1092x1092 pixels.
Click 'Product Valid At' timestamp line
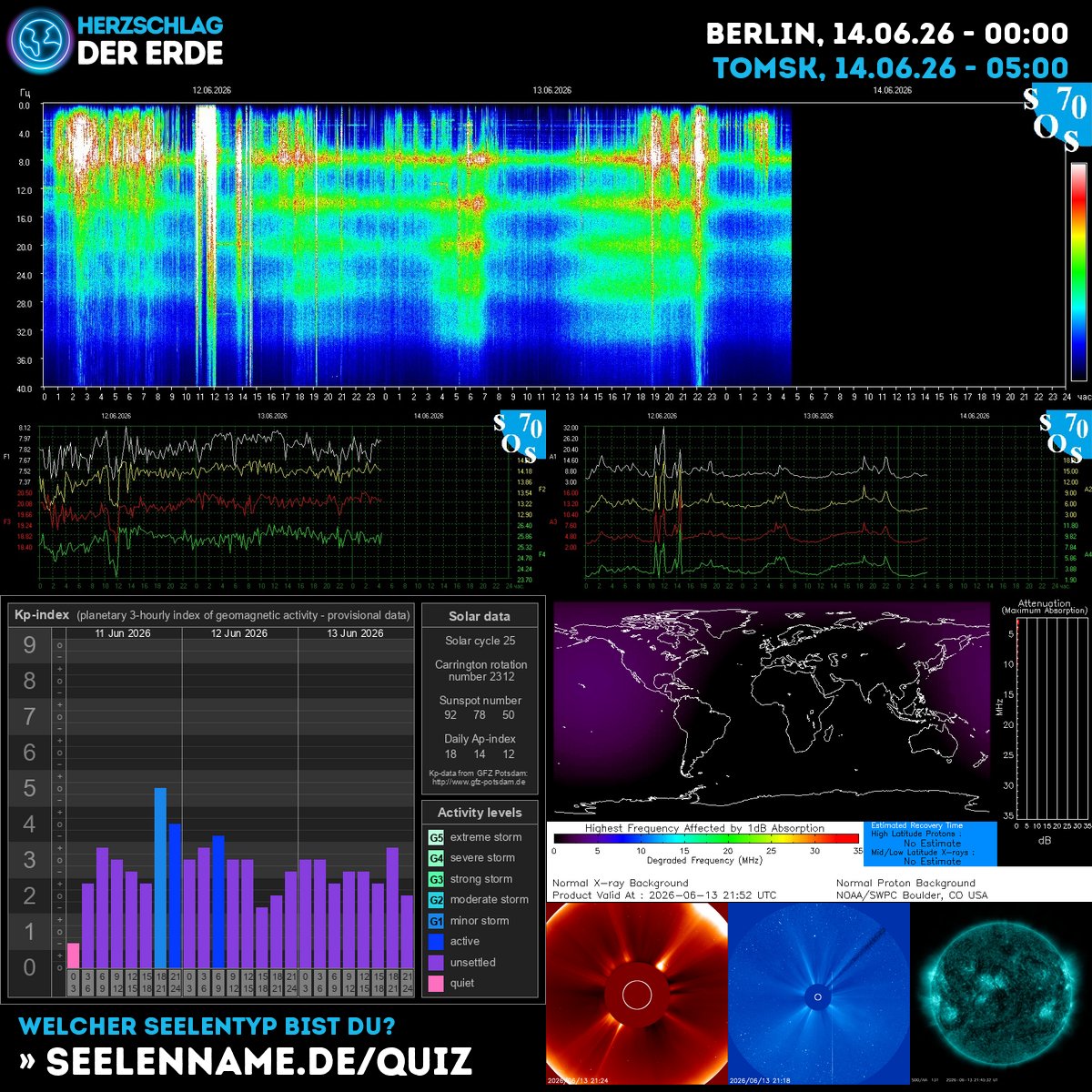664,895
